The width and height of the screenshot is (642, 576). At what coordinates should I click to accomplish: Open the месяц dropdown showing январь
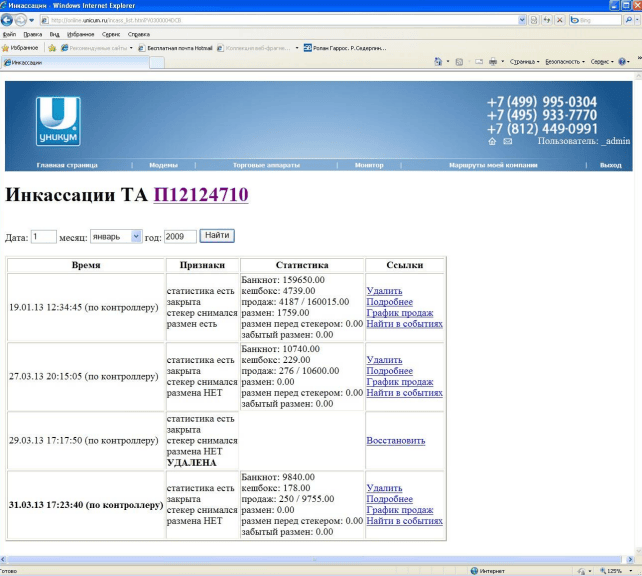[116, 236]
